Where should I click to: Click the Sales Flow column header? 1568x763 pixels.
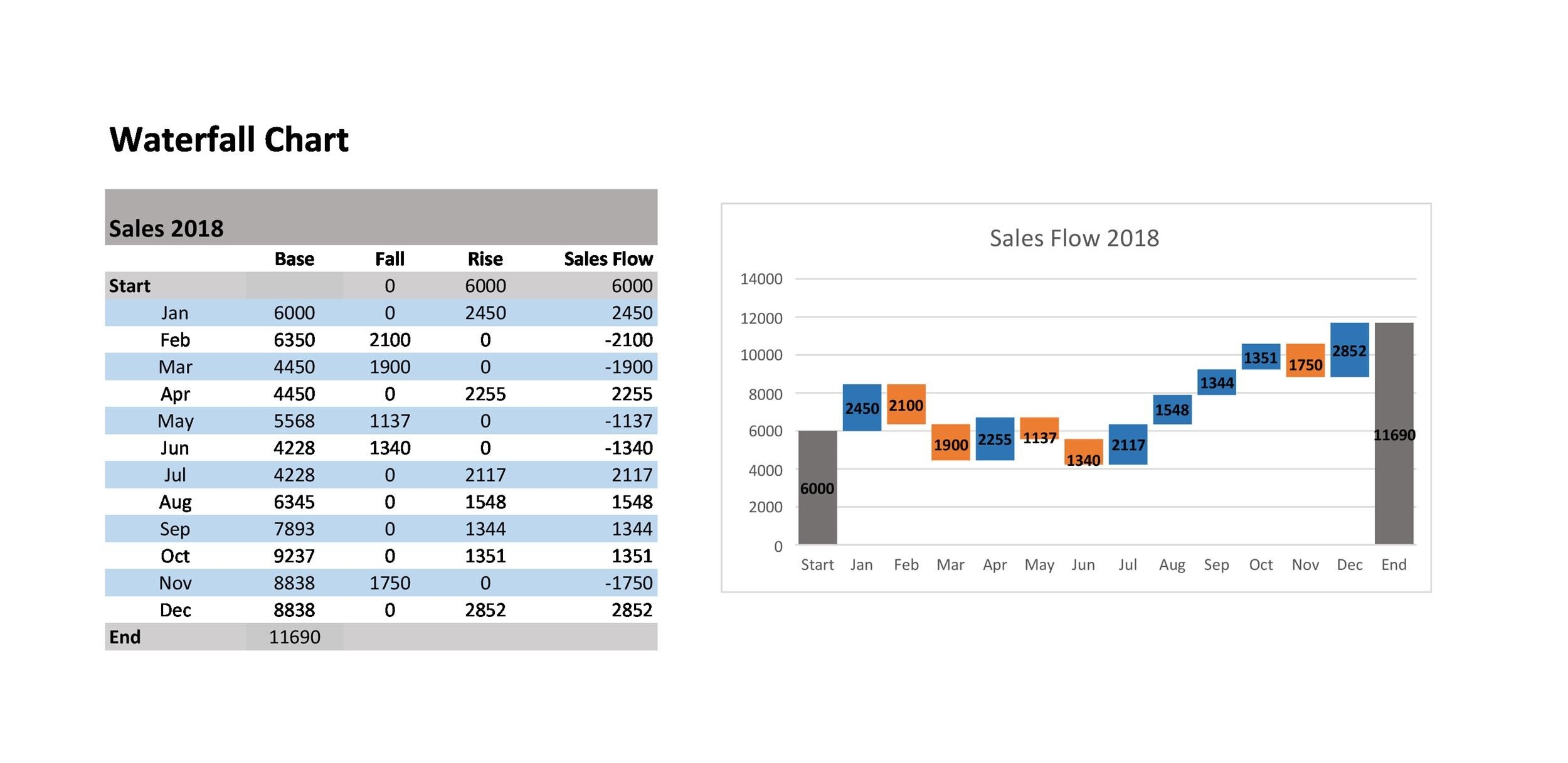click(608, 259)
